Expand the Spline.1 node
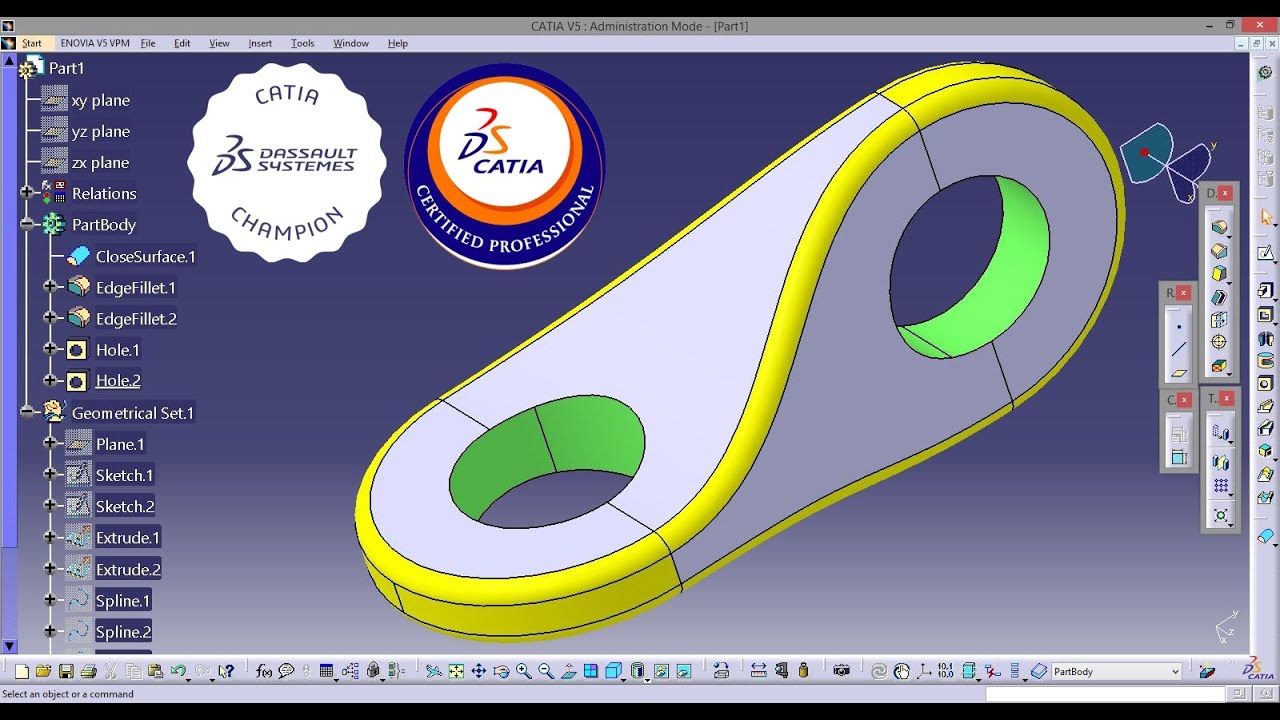 pyautogui.click(x=50, y=600)
